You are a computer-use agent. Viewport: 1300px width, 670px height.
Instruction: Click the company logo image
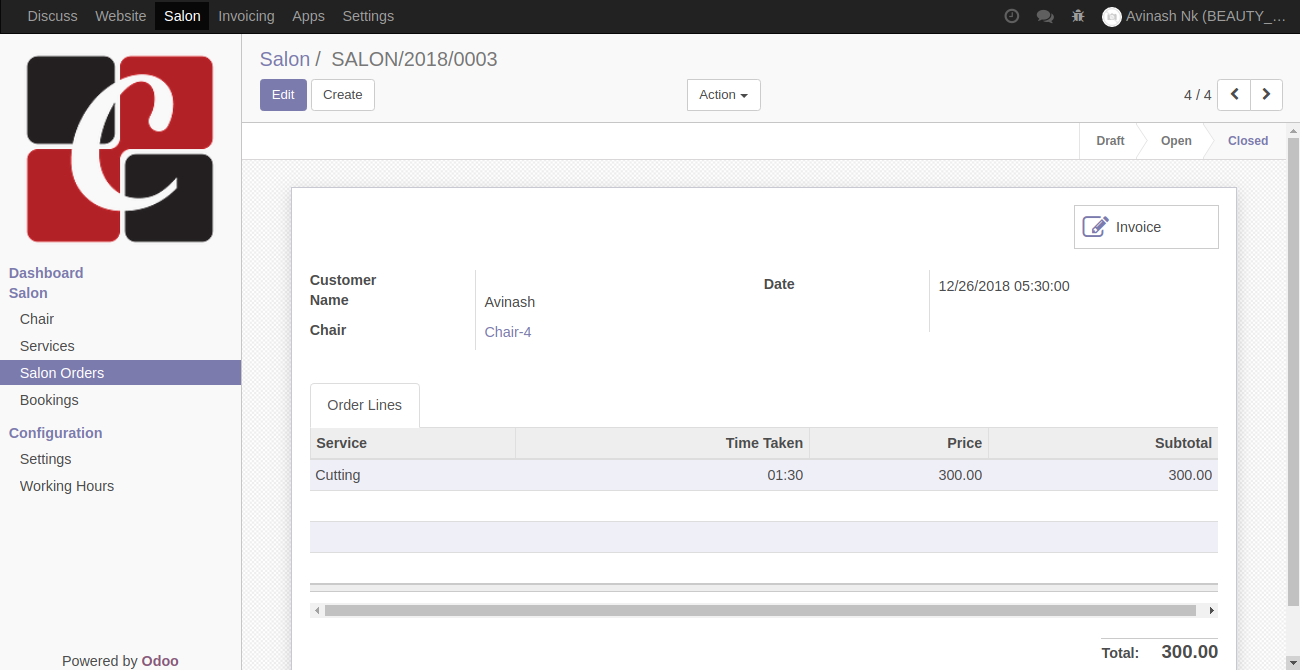(120, 148)
